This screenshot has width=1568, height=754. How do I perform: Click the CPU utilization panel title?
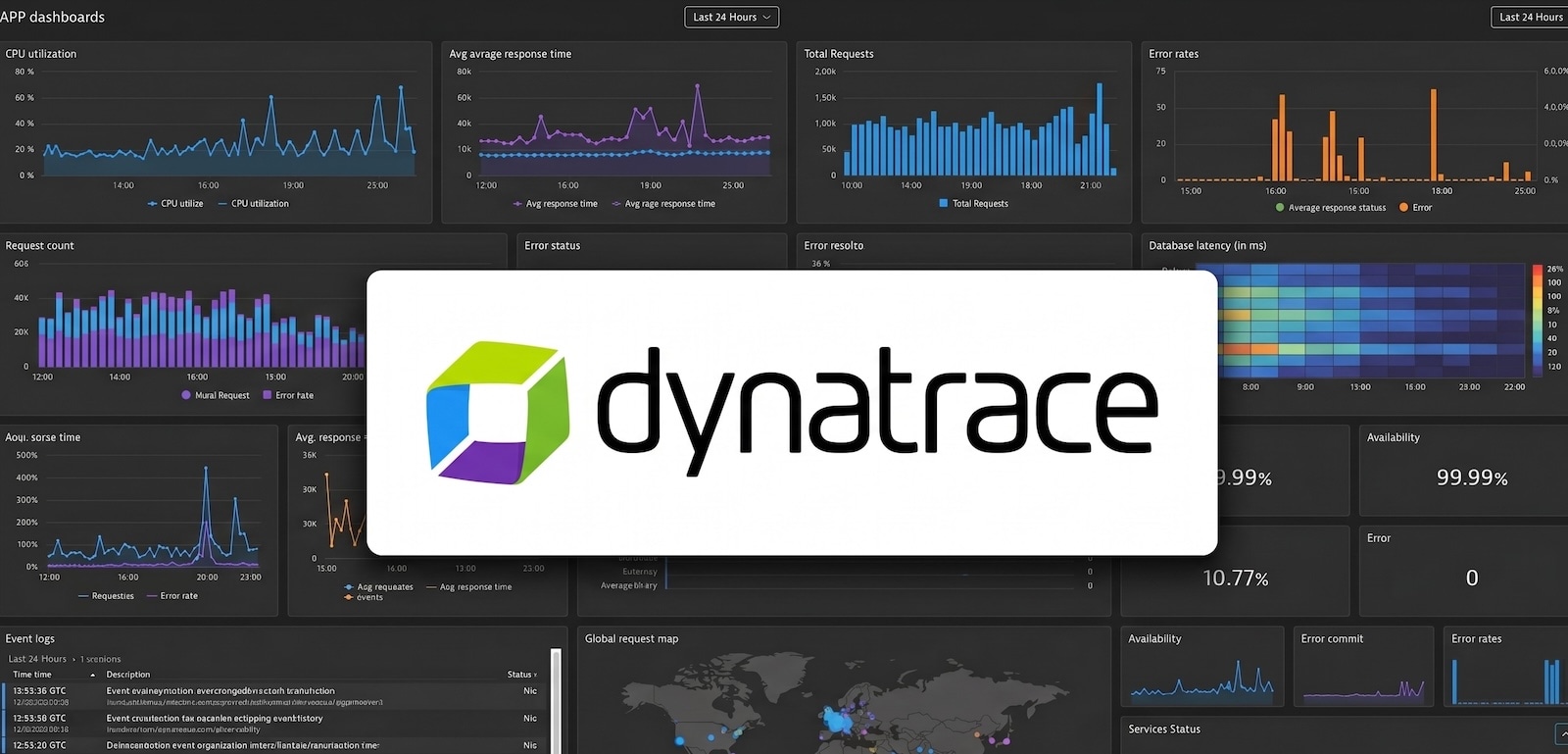click(x=41, y=54)
